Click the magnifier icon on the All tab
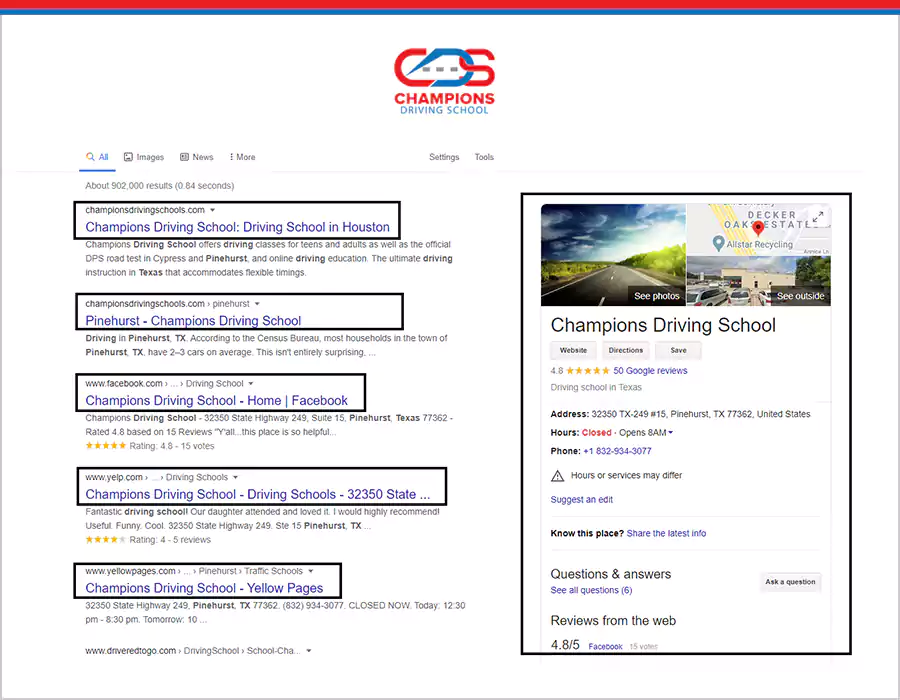The height and width of the screenshot is (700, 900). pyautogui.click(x=90, y=157)
